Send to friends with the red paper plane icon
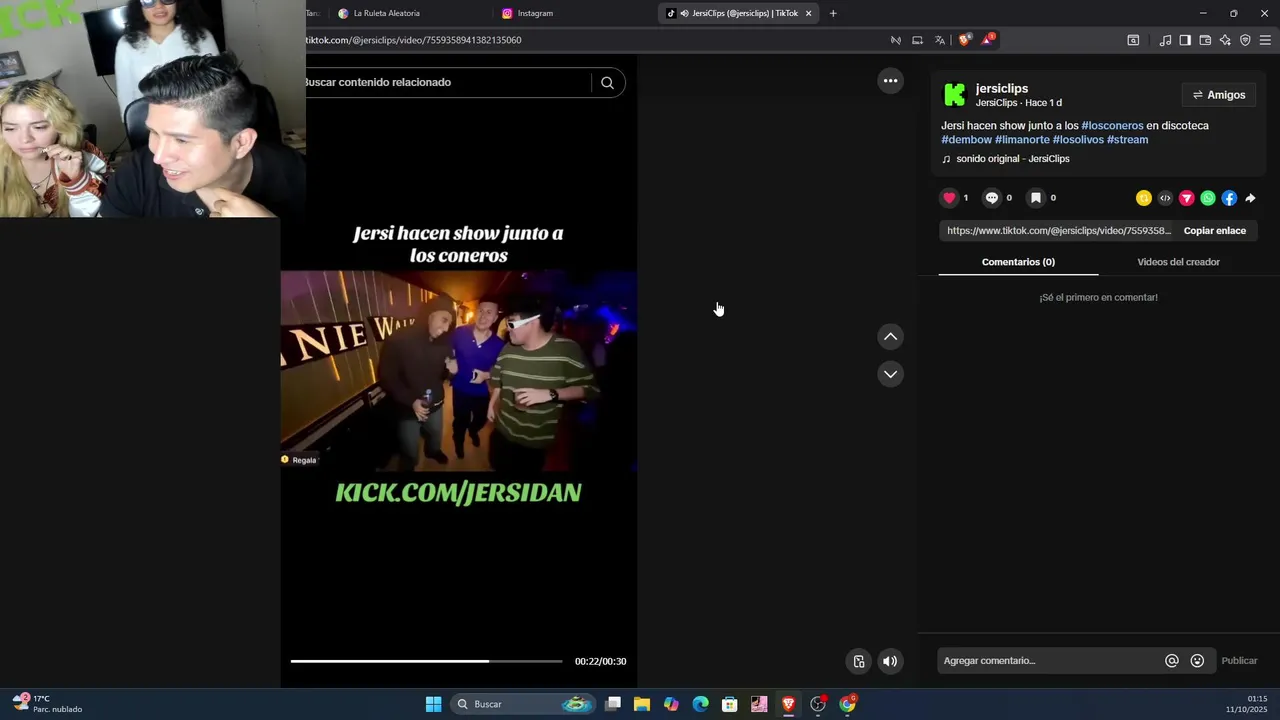Screen dimensions: 1280x720 [x=1187, y=198]
